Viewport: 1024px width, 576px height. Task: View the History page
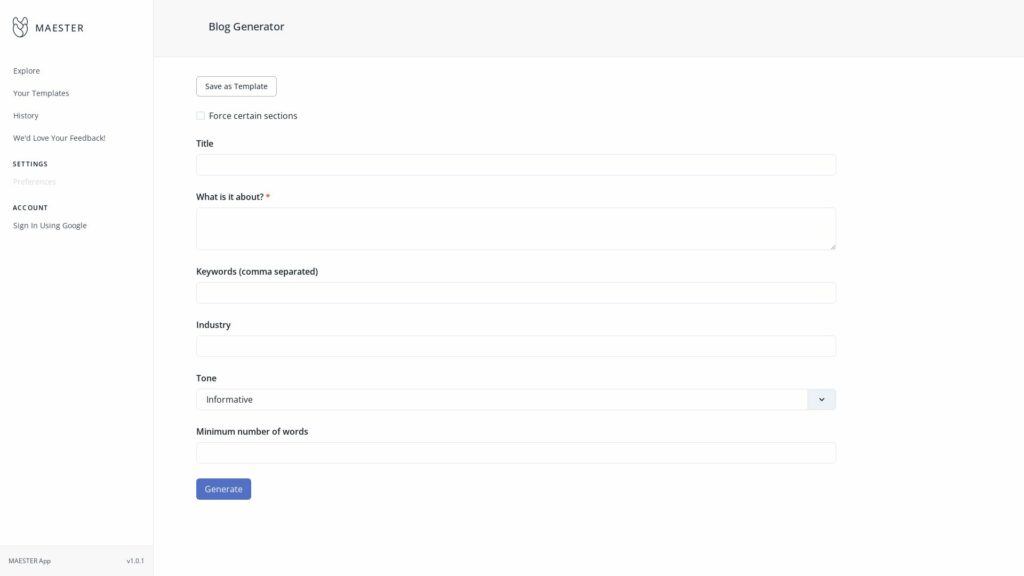tap(25, 115)
